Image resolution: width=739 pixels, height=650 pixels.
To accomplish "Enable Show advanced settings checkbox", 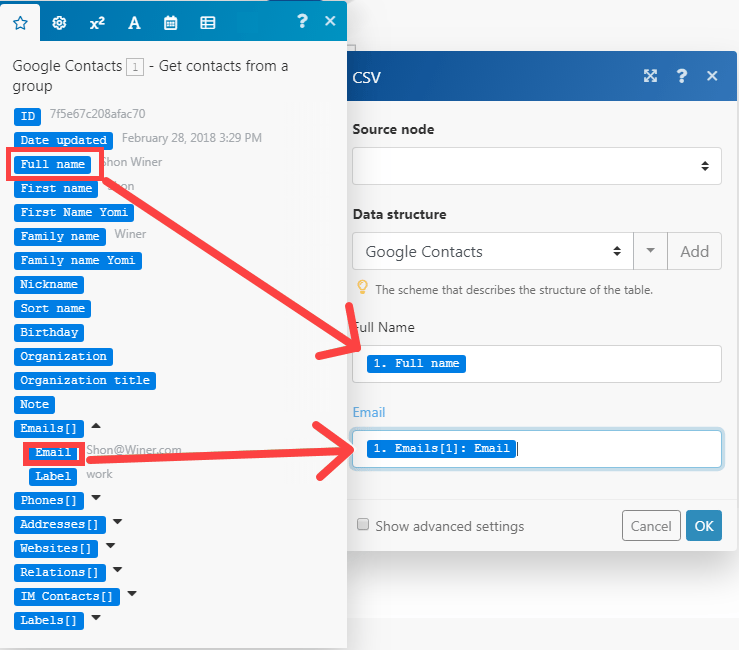I will (363, 524).
